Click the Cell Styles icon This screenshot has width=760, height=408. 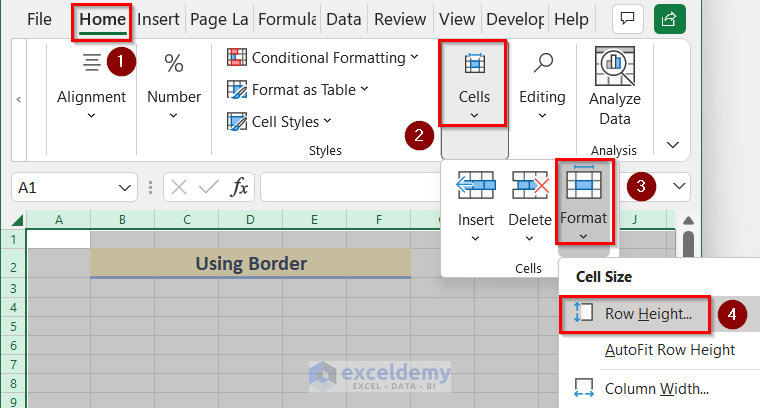[x=237, y=122]
